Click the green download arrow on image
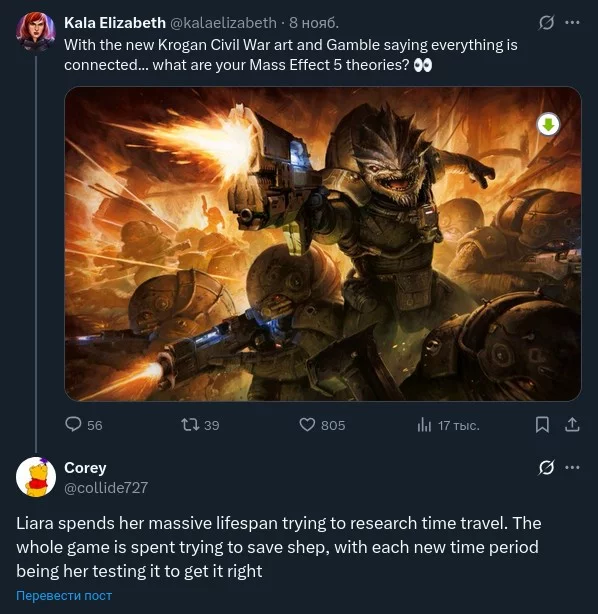This screenshot has width=598, height=614. [548, 125]
